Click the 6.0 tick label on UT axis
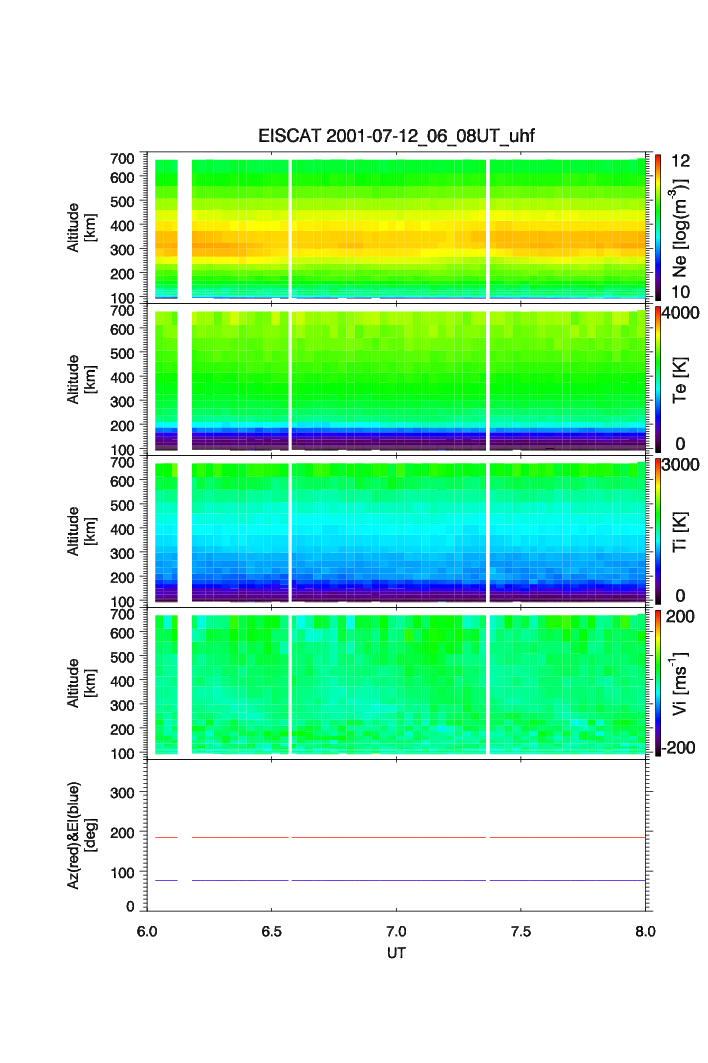The height and width of the screenshot is (1063, 708). [x=147, y=930]
